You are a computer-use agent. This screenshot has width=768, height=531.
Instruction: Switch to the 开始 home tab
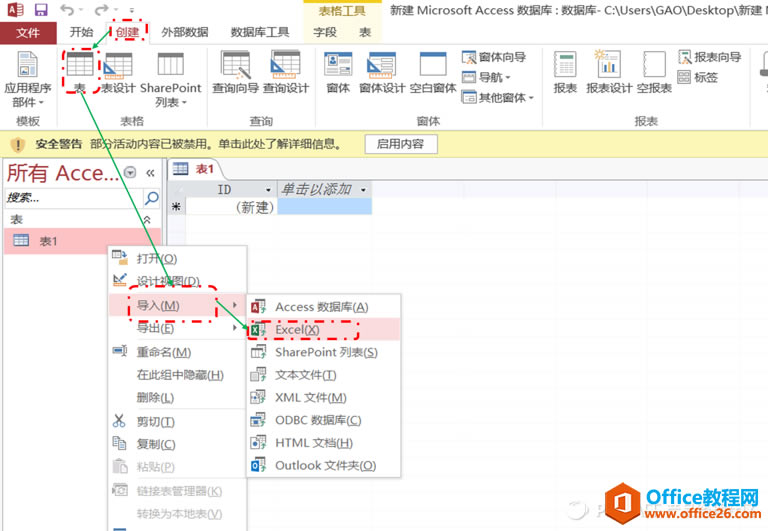tap(81, 32)
